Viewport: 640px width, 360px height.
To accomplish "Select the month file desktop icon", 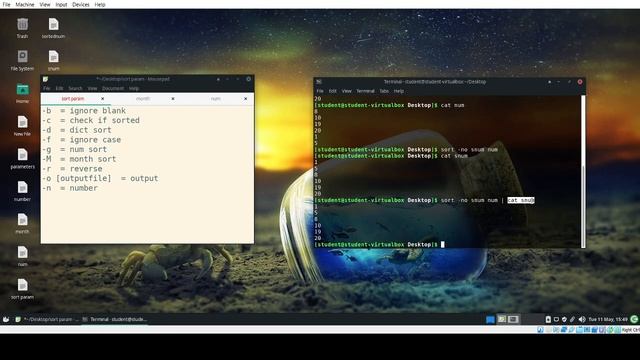I will coord(22,224).
